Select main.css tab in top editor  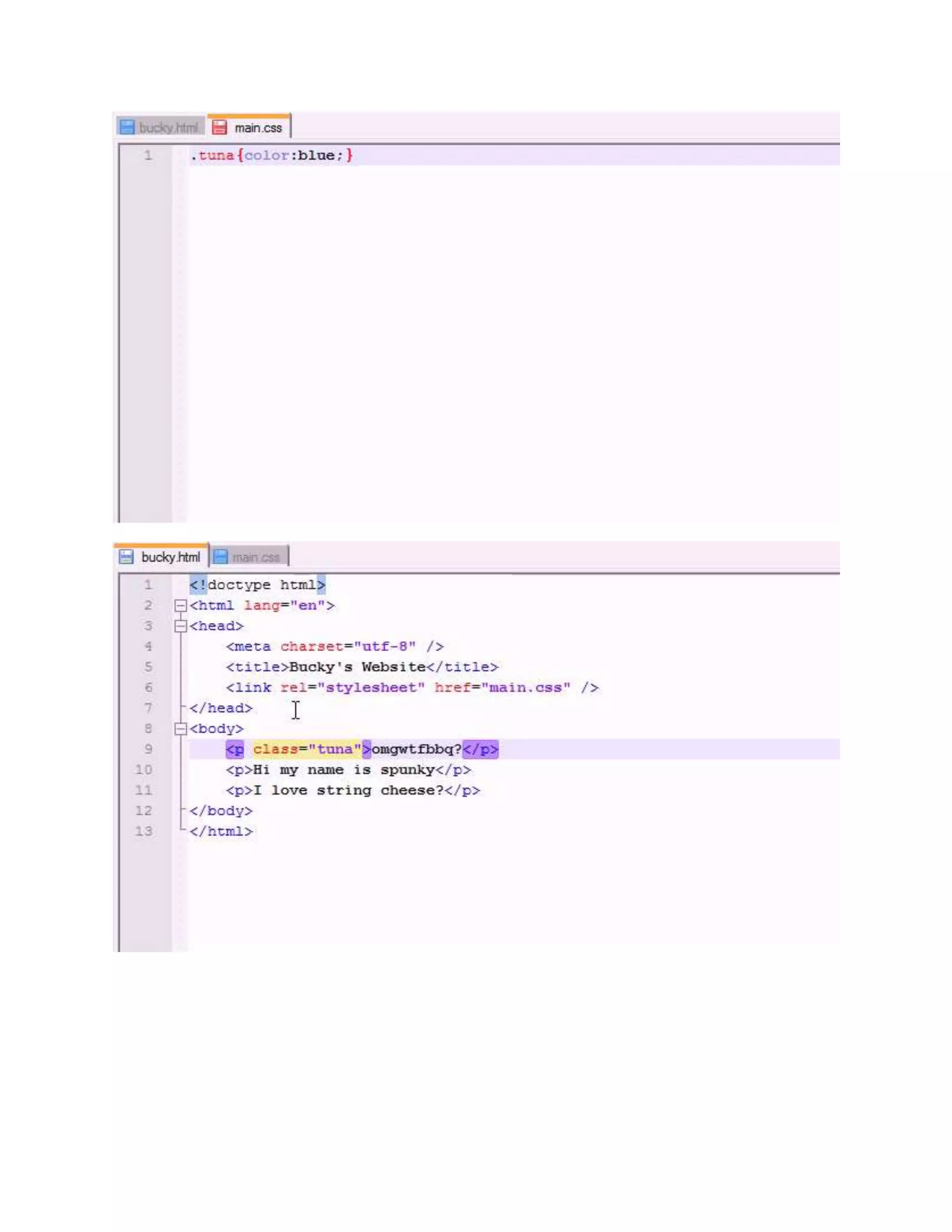coord(249,127)
